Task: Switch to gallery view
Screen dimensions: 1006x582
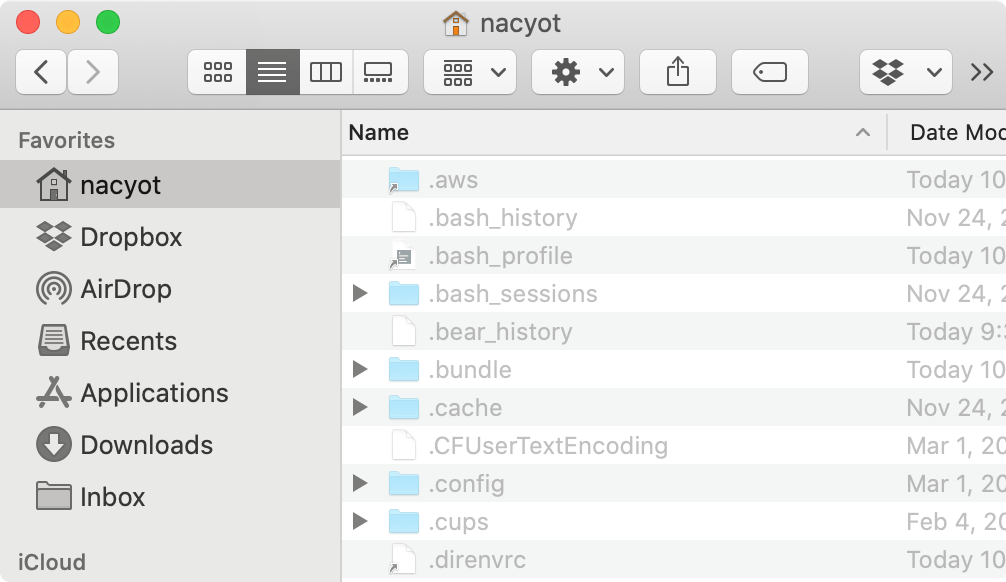Action: tap(380, 72)
